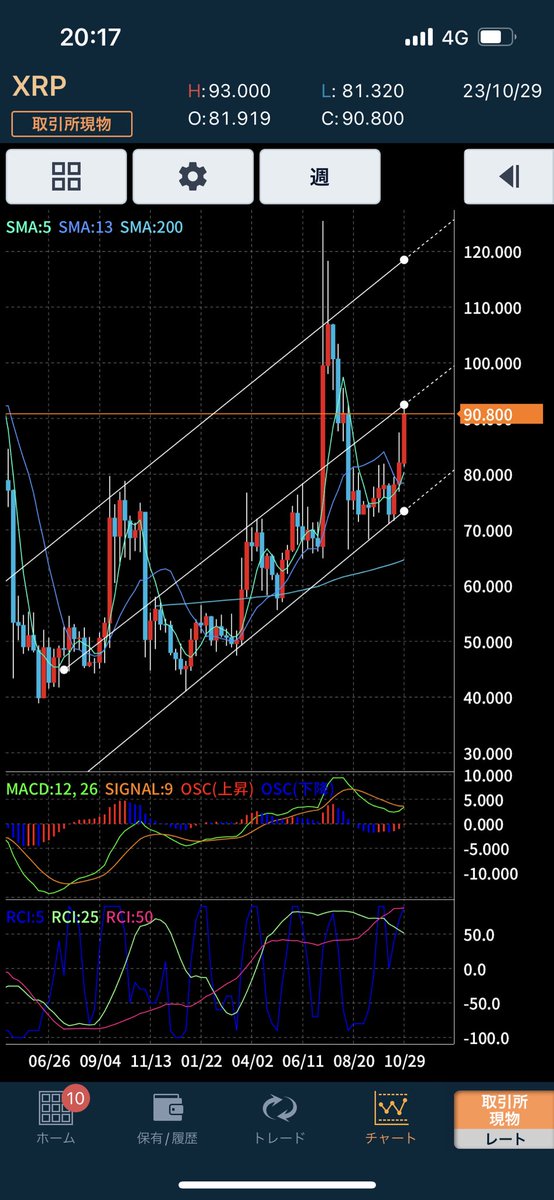Image resolution: width=554 pixels, height=1200 pixels.
Task: Tap the SMA:5 indicator label
Action: (x=27, y=227)
